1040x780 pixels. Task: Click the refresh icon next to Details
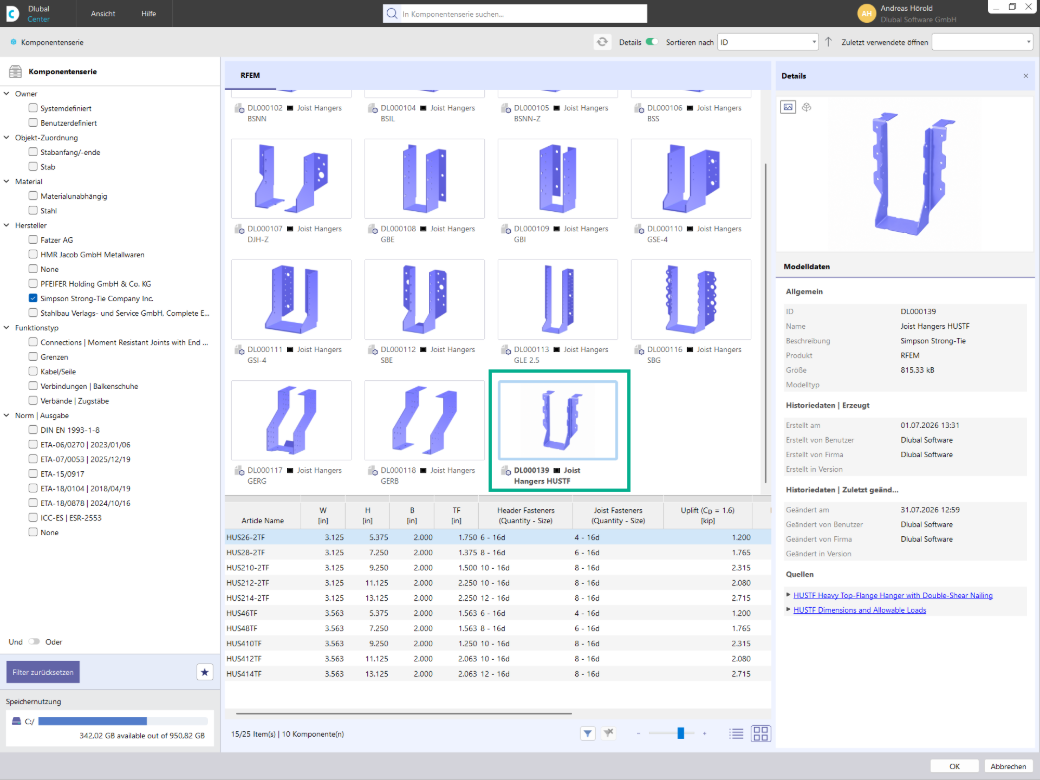coord(602,42)
